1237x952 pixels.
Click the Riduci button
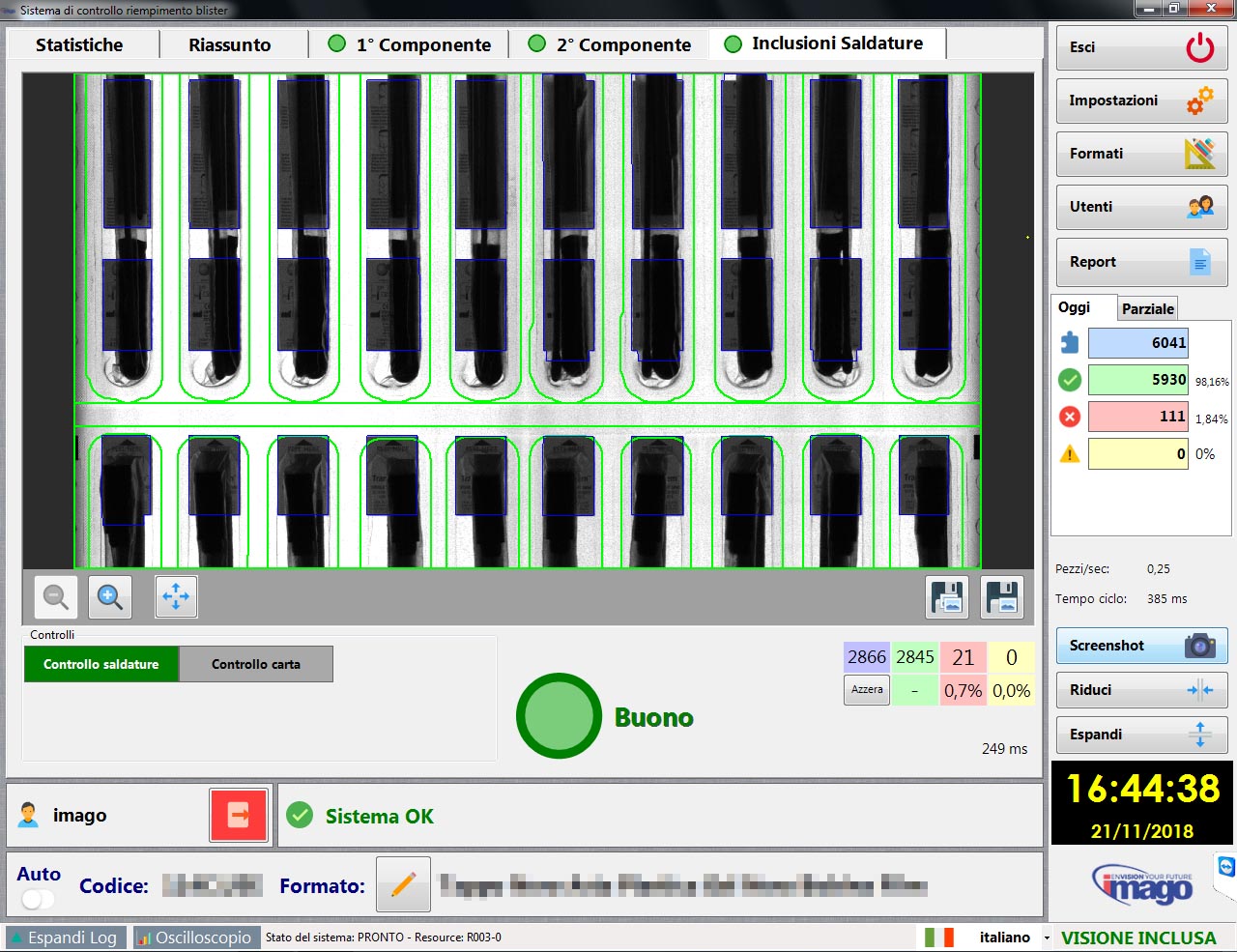pos(1141,690)
